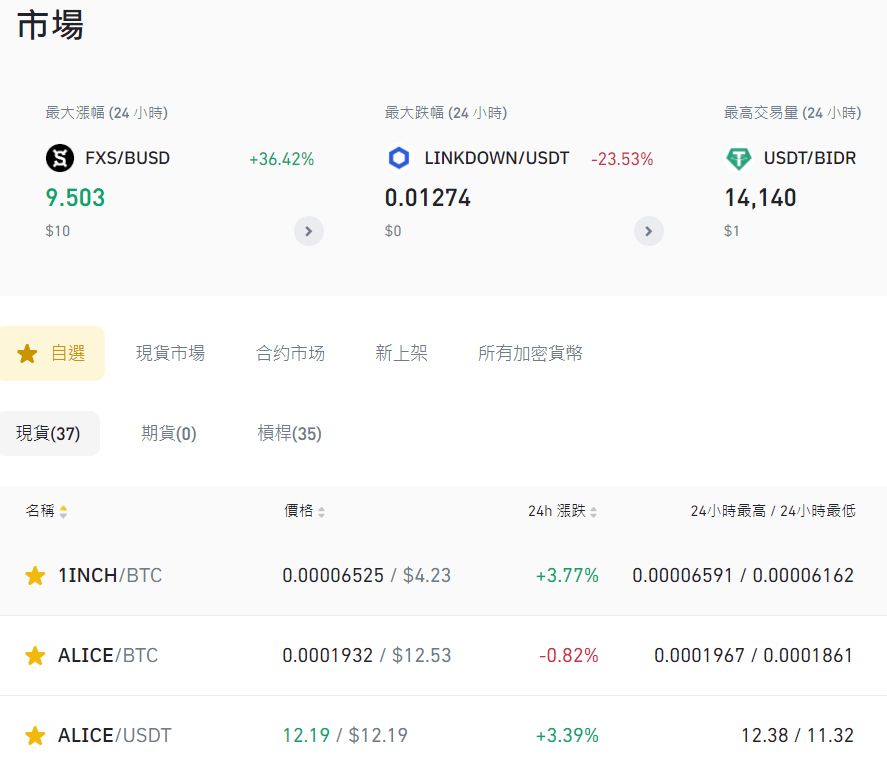This screenshot has width=887, height=762.
Task: Open the ALICE/USDT trading pair
Action: point(114,736)
